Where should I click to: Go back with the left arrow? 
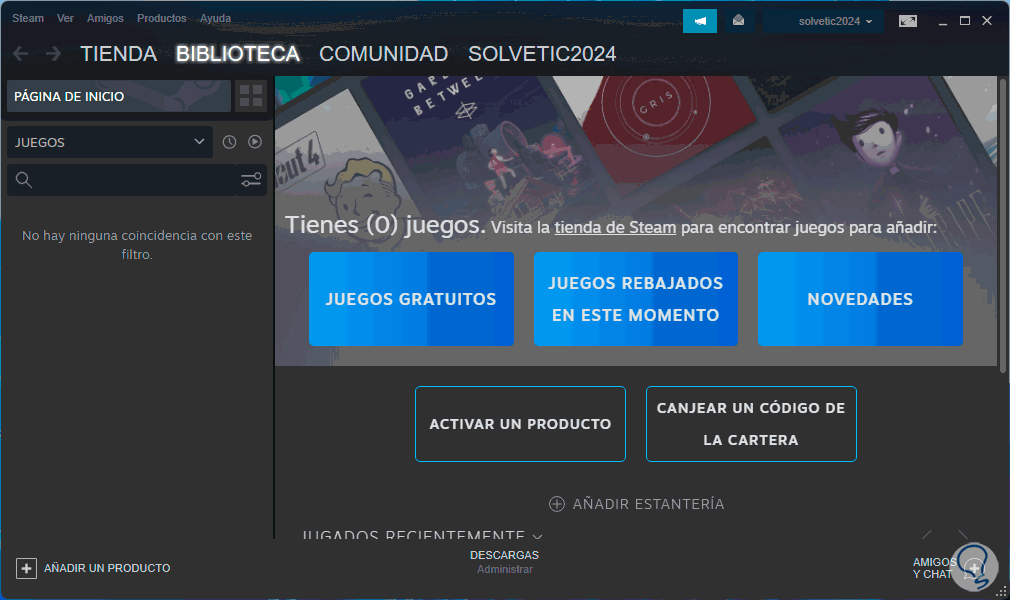[21, 53]
